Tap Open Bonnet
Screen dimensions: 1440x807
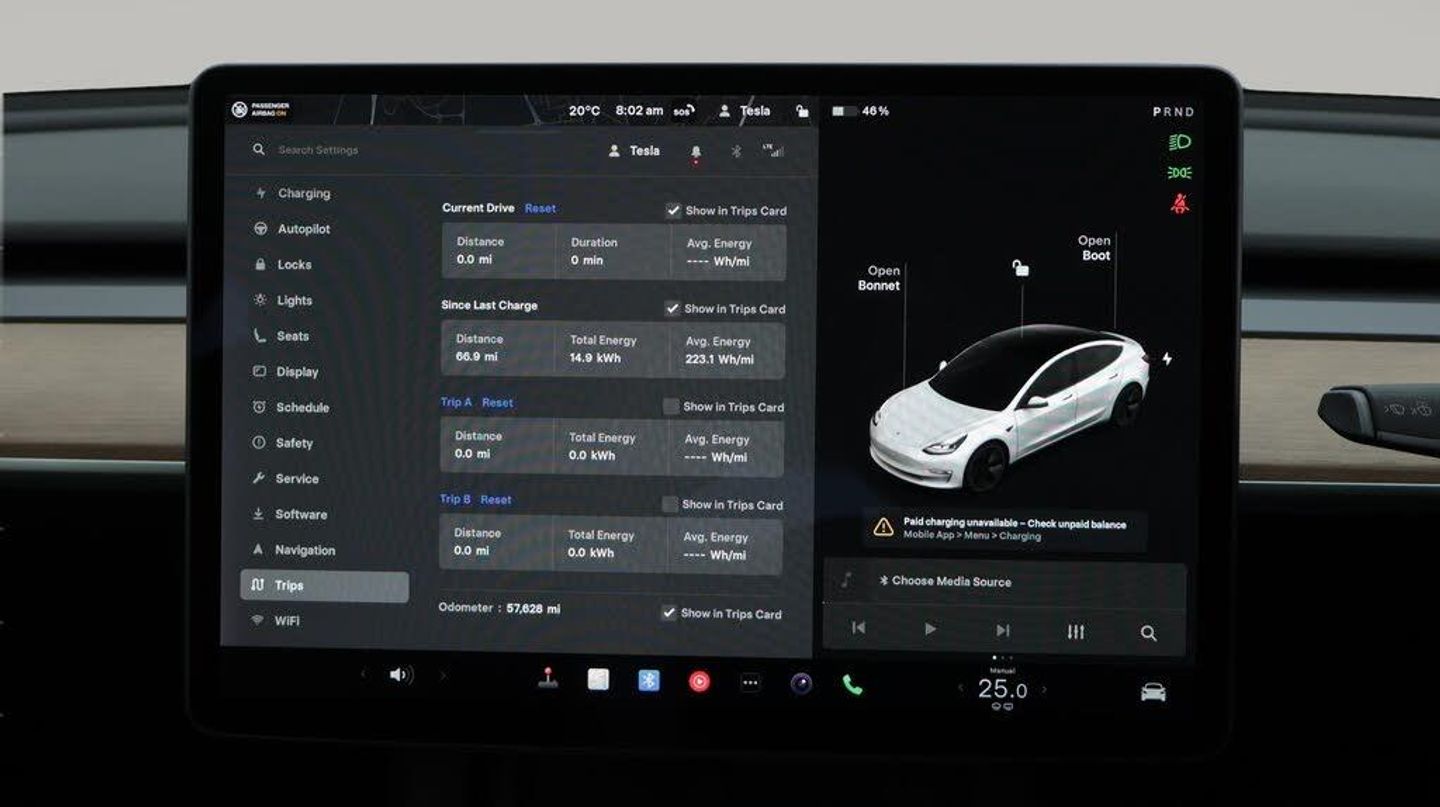[x=879, y=278]
